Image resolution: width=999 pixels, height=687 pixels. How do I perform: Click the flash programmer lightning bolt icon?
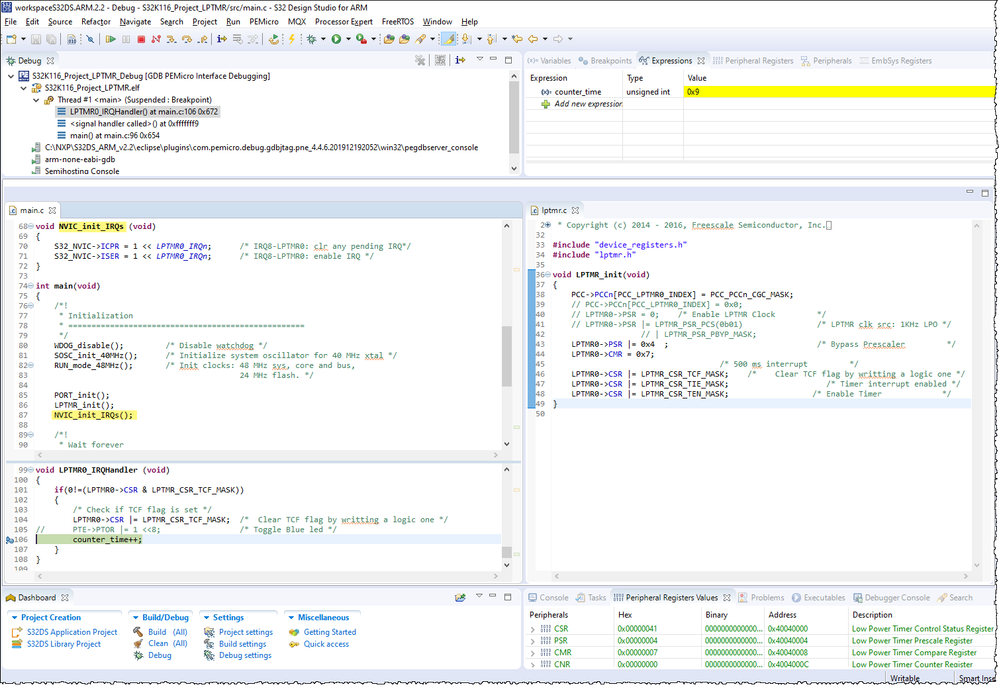pyautogui.click(x=292, y=38)
